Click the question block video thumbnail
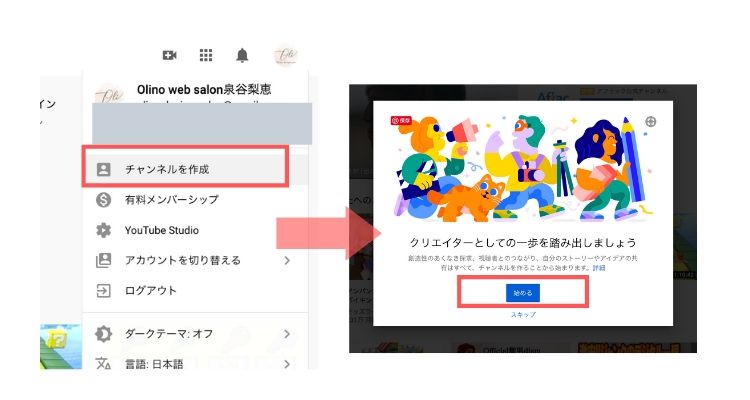The image size is (750, 400). point(61,346)
